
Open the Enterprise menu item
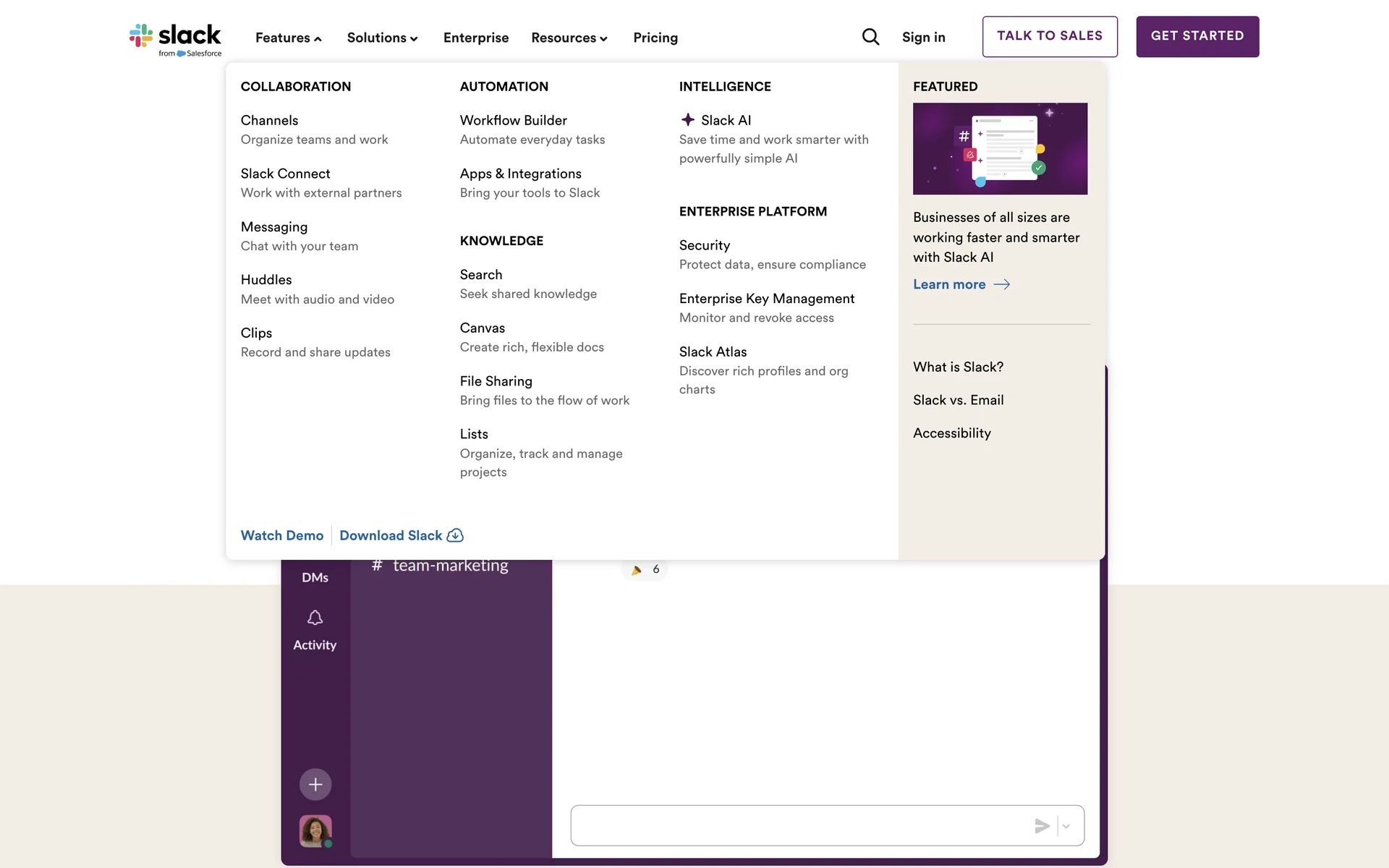click(476, 38)
